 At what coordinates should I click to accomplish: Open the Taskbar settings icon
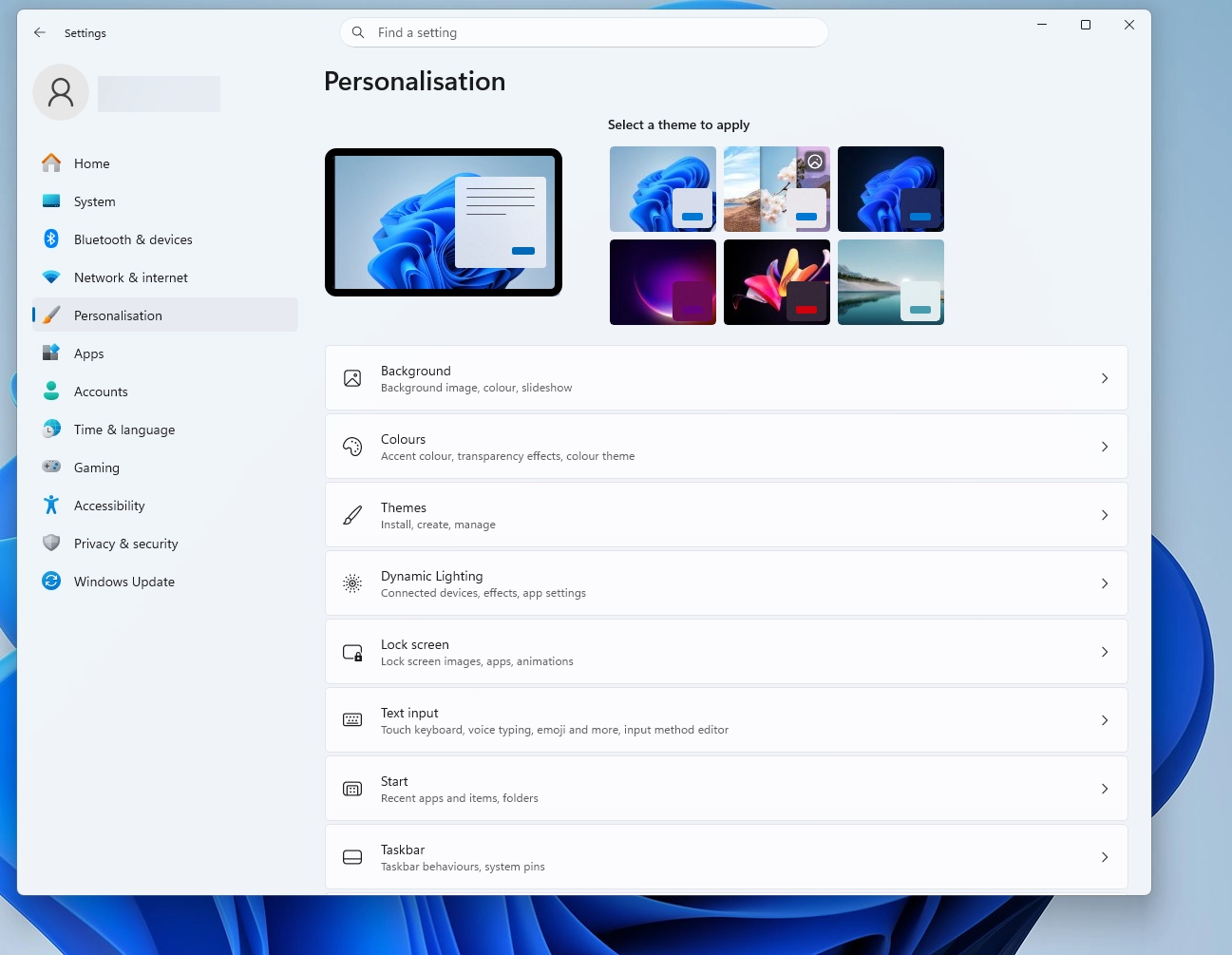(352, 856)
